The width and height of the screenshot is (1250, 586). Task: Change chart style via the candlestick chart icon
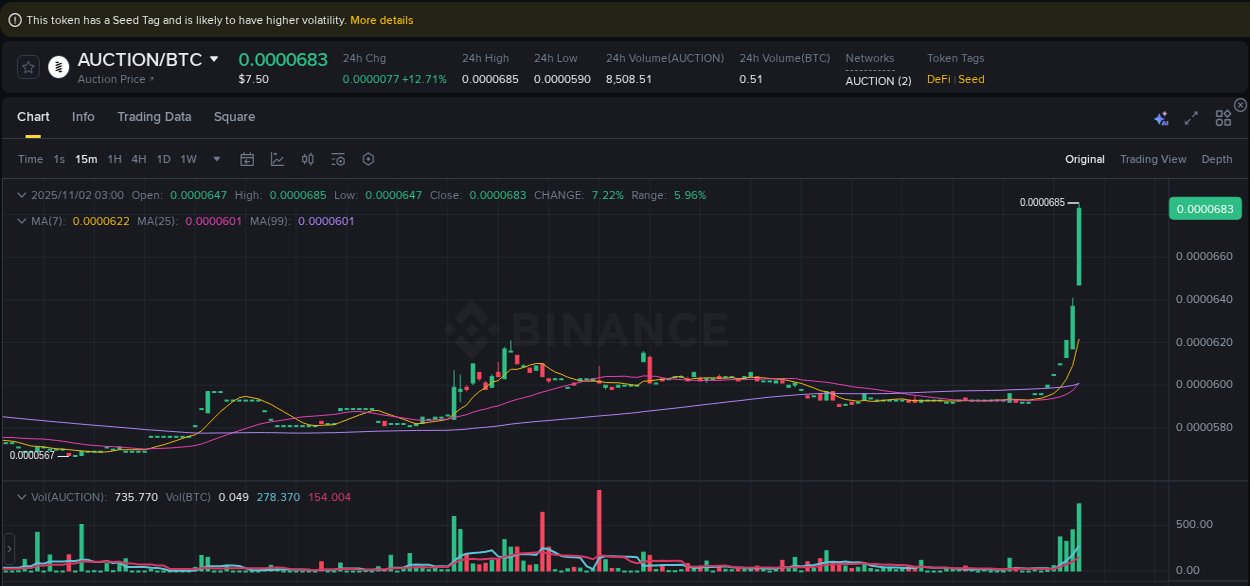click(x=278, y=159)
